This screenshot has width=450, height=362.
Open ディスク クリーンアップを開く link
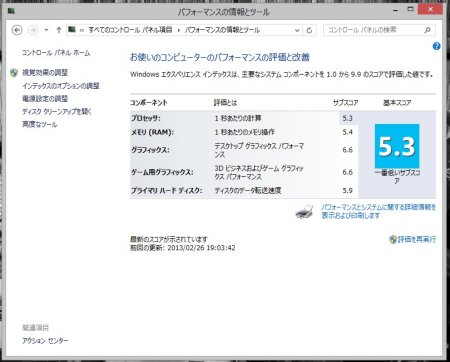pos(56,111)
